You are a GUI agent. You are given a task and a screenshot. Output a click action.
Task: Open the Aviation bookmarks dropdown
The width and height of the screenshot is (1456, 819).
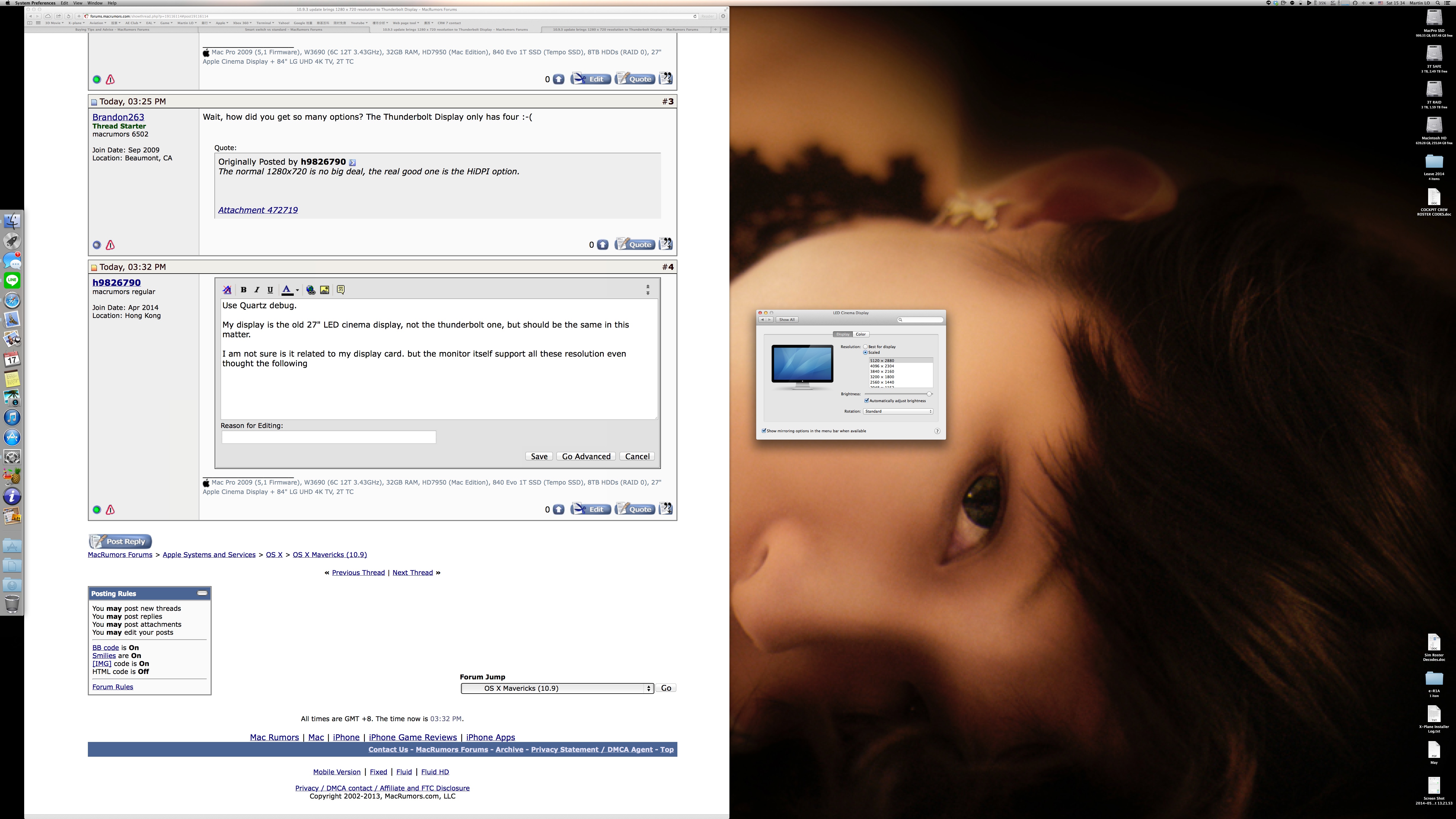[x=97, y=23]
